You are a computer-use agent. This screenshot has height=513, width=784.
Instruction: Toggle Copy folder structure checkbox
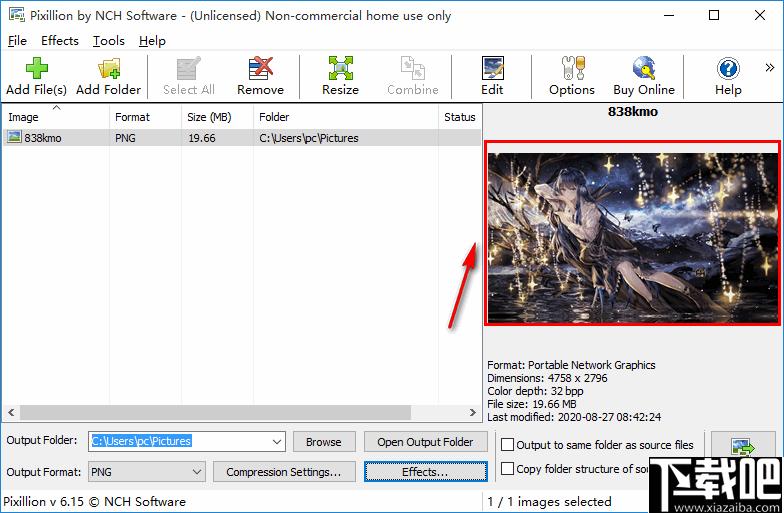click(x=508, y=468)
